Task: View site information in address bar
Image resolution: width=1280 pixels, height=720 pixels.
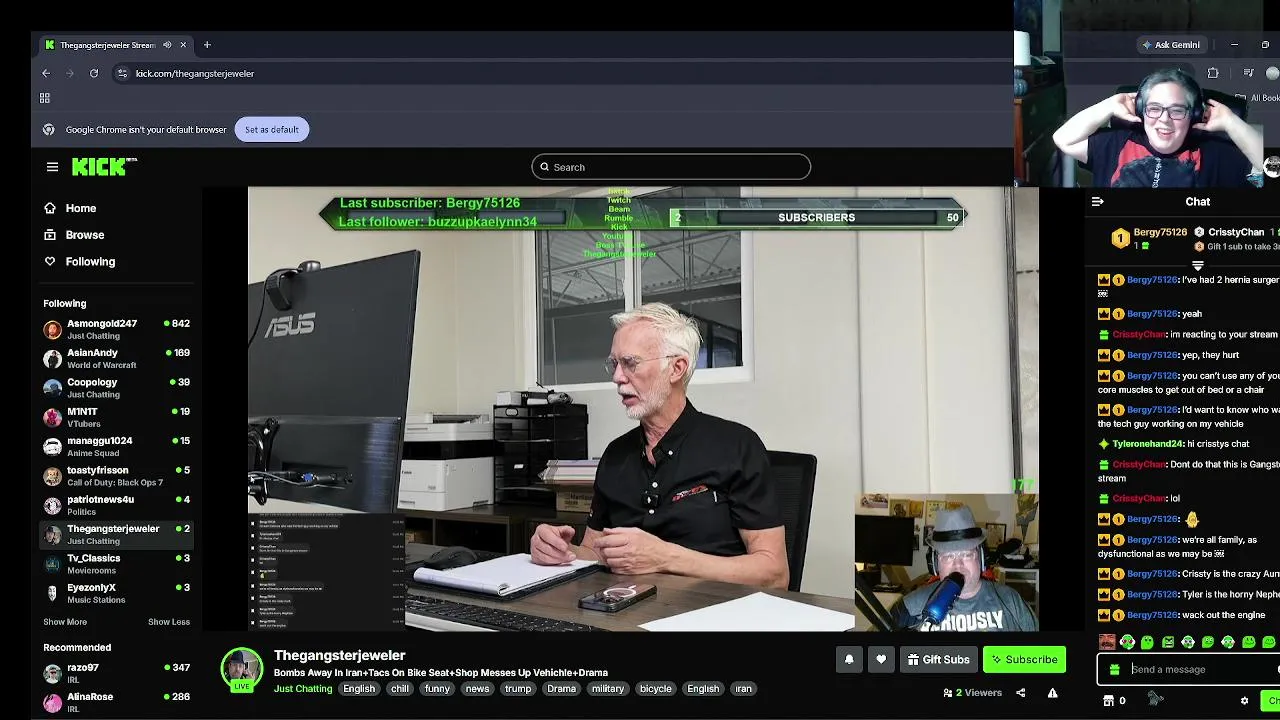Action: pyautogui.click(x=122, y=73)
